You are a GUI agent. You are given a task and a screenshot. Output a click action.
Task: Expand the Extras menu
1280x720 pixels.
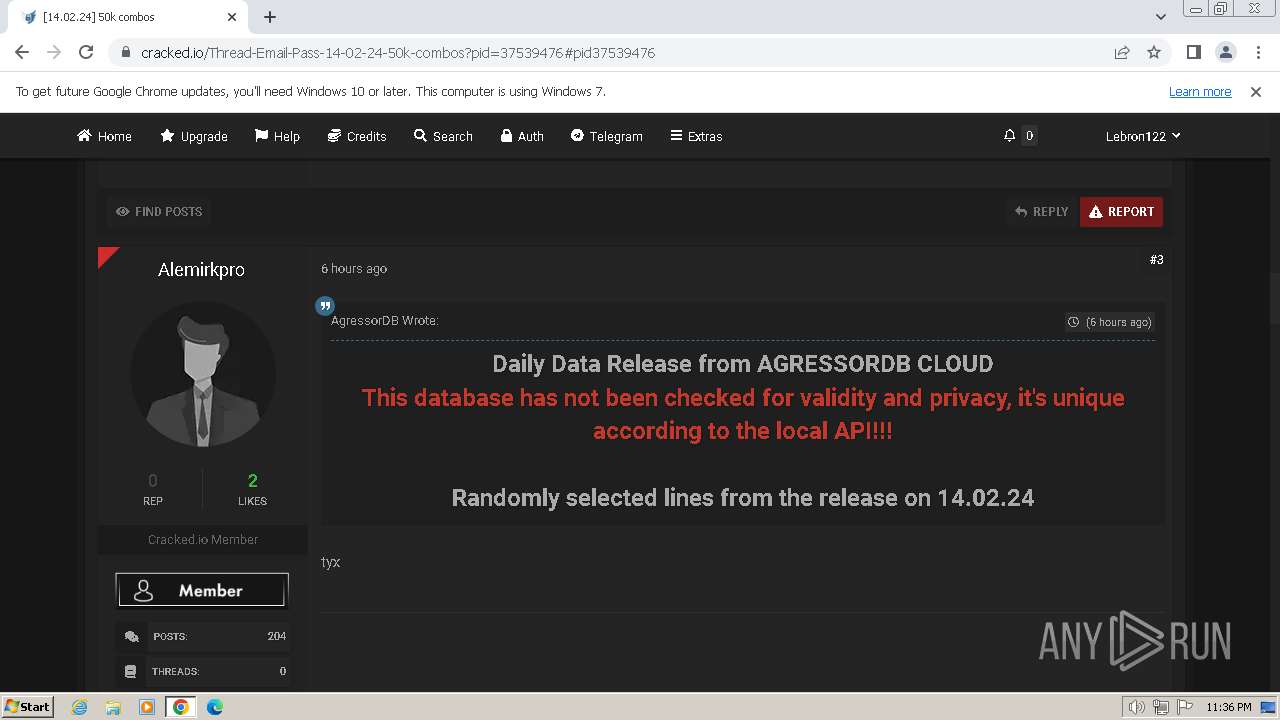point(696,136)
